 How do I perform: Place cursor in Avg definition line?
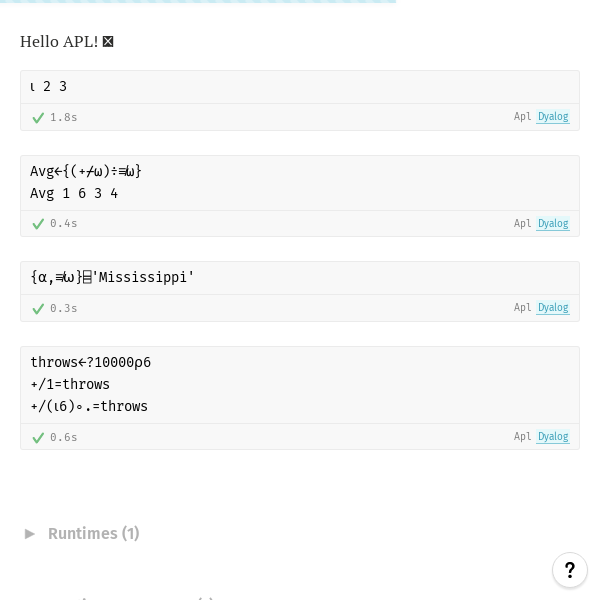86,171
